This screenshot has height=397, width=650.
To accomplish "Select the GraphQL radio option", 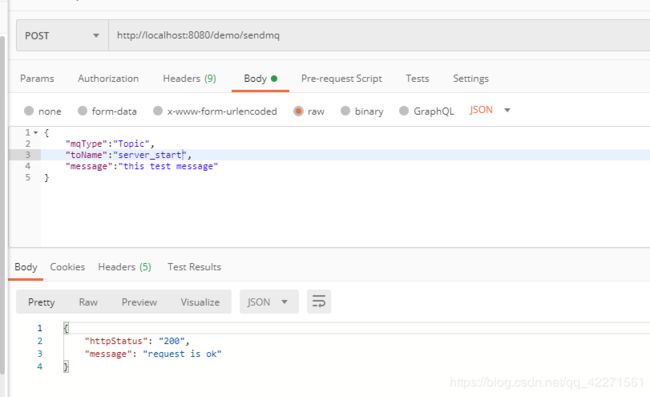I will point(404,111).
